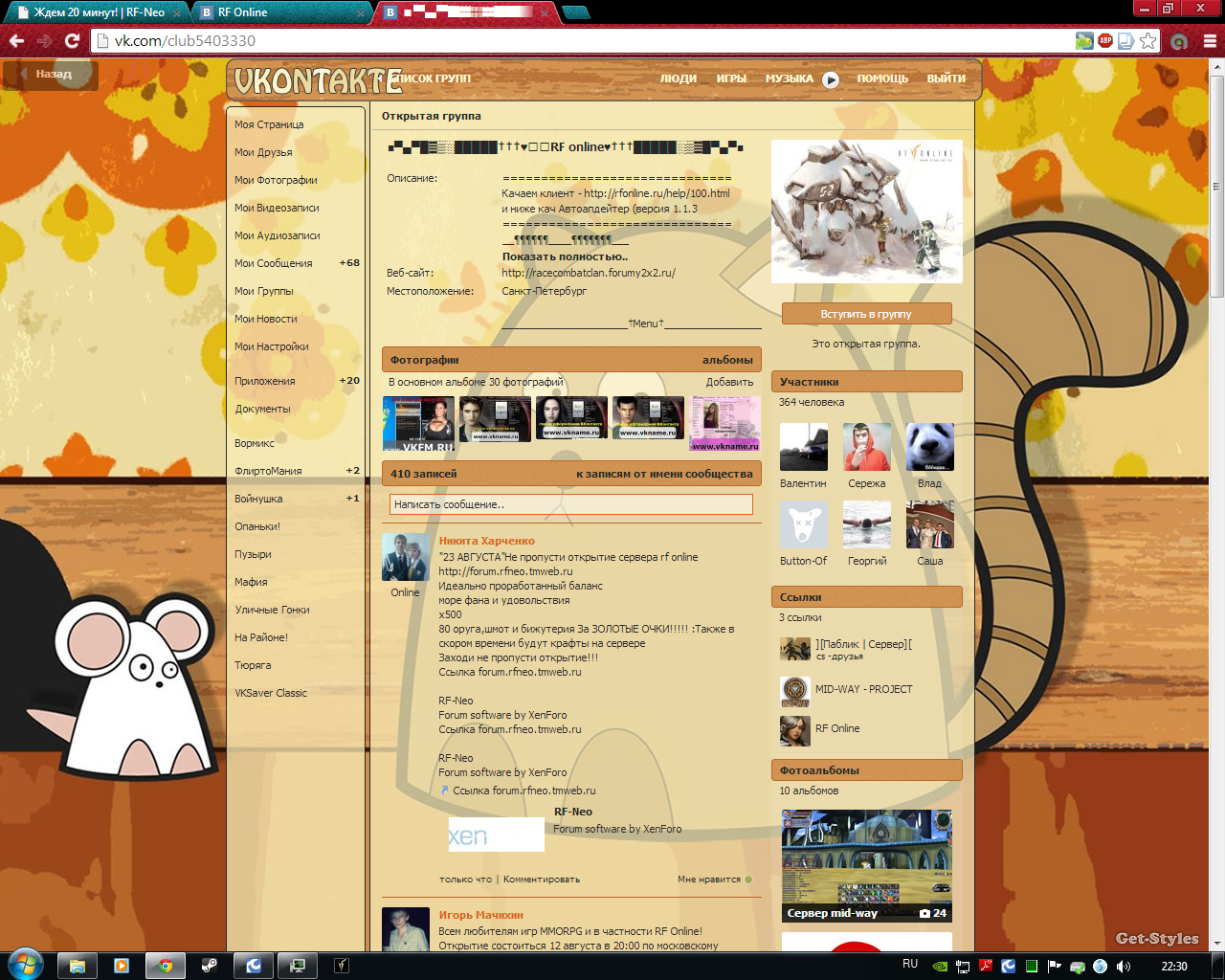The width and height of the screenshot is (1225, 980).
Task: Open member Сережа's avatar
Action: [867, 447]
